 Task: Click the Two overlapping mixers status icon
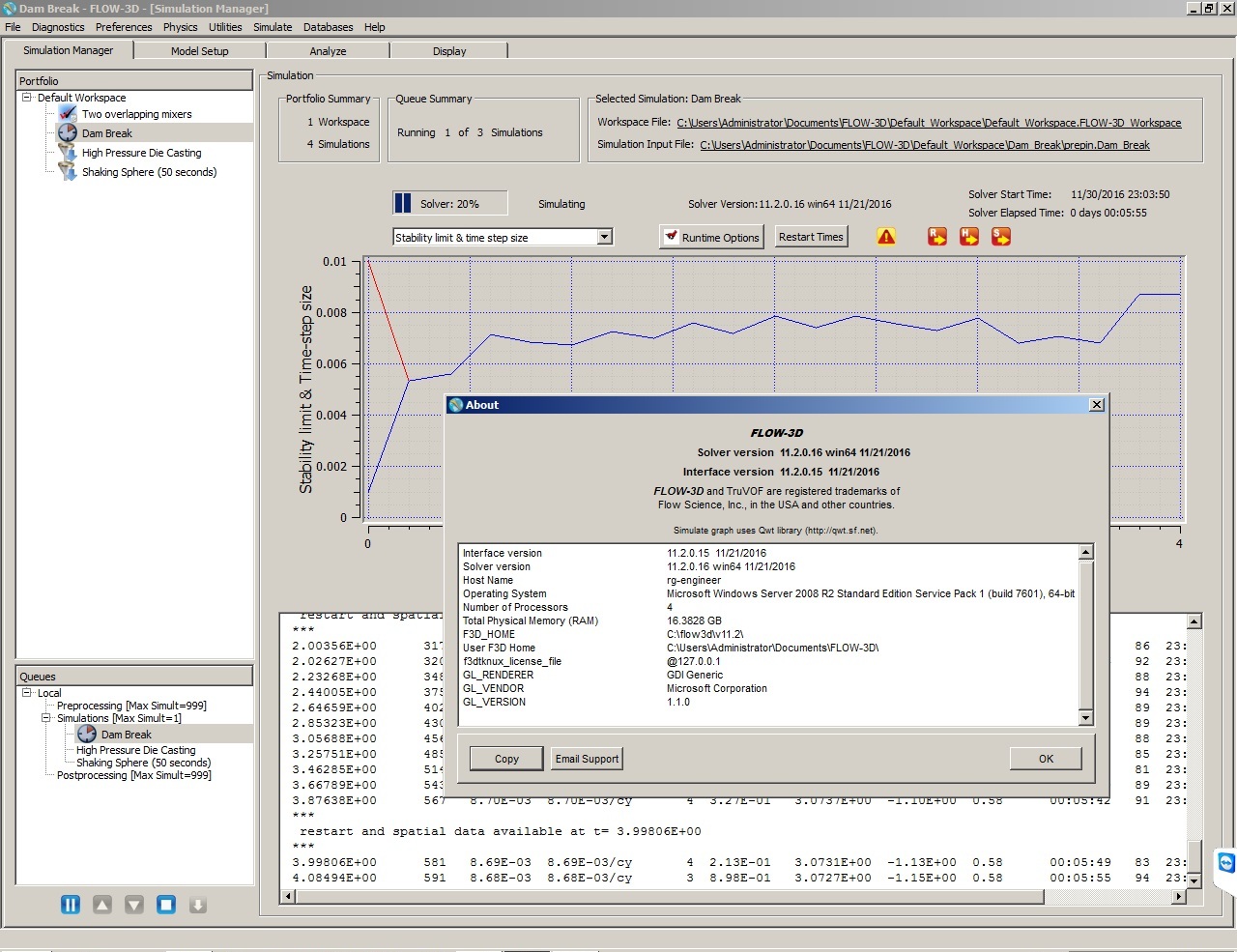pos(68,114)
